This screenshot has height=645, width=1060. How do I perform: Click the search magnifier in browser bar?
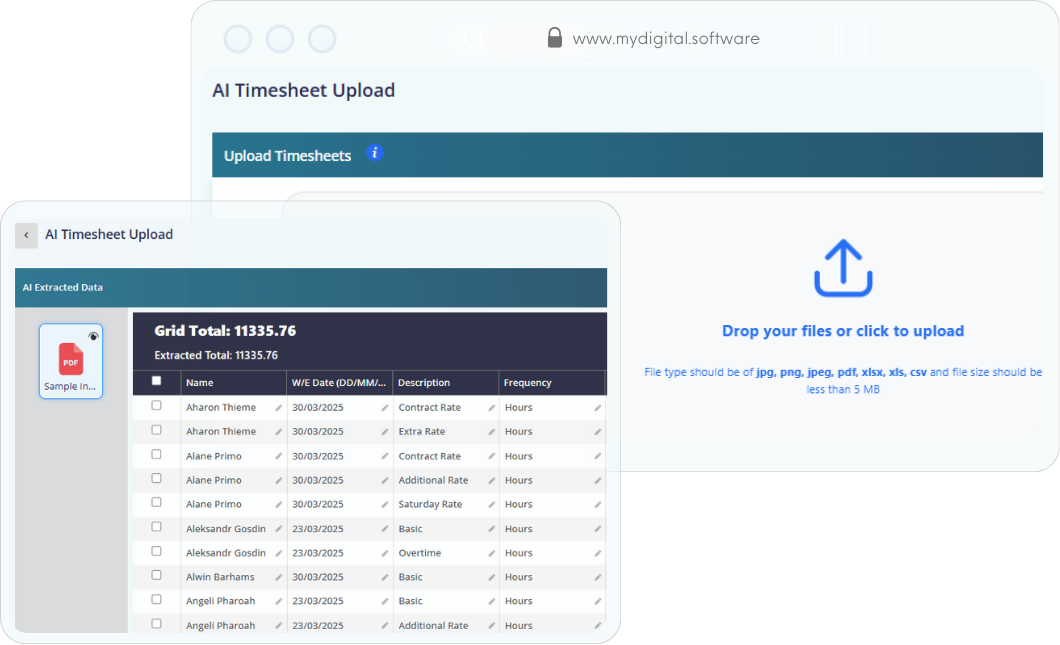474,39
